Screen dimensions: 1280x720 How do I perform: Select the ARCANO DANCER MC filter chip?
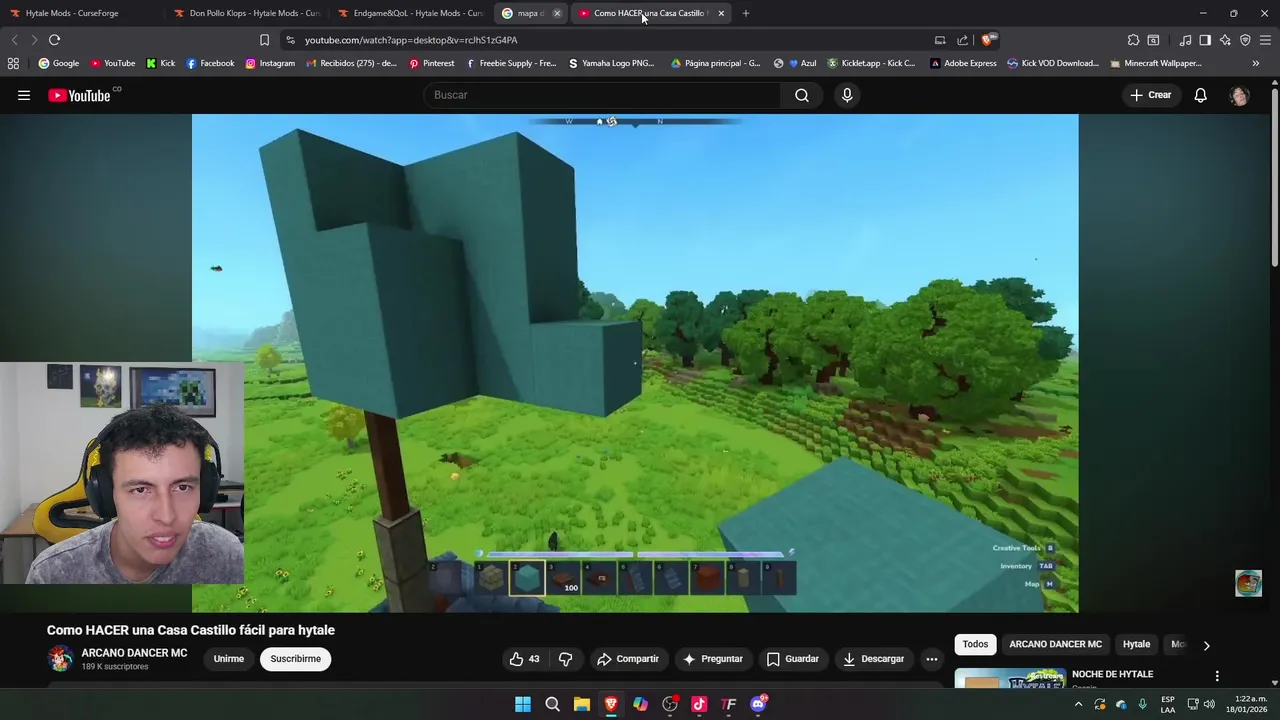tap(1055, 645)
